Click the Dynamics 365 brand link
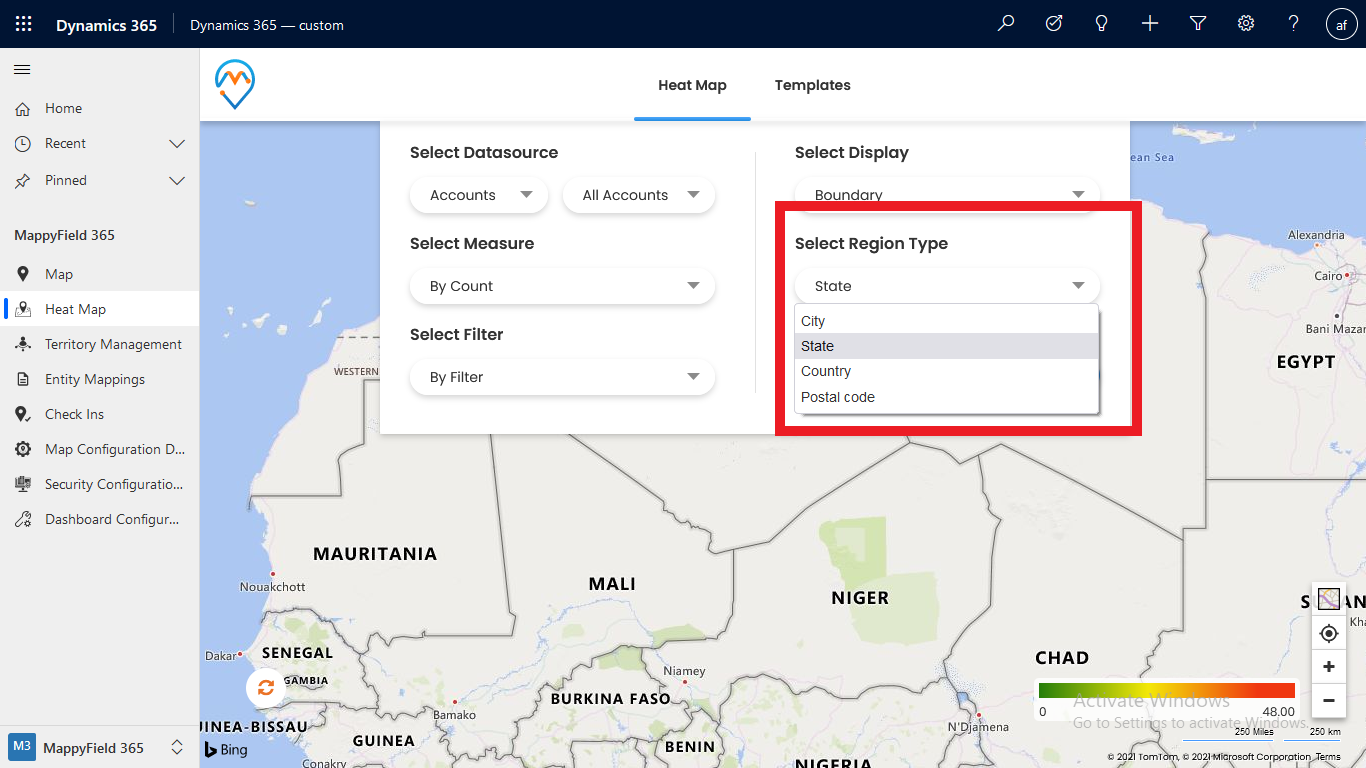 (x=106, y=25)
